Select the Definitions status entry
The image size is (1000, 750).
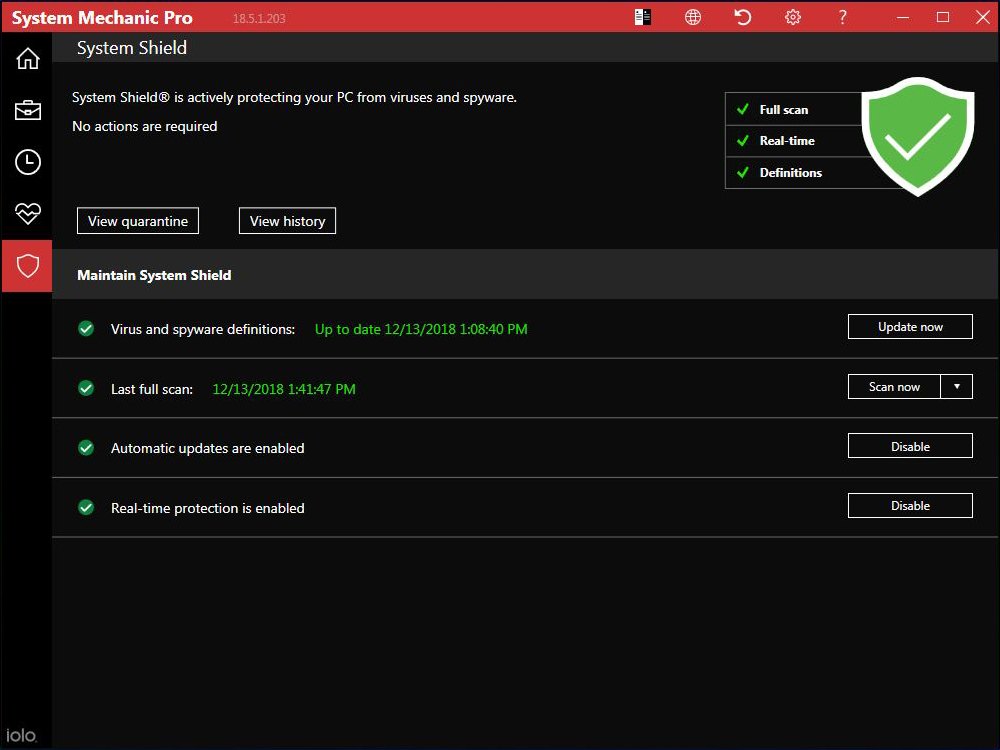pyautogui.click(x=785, y=172)
